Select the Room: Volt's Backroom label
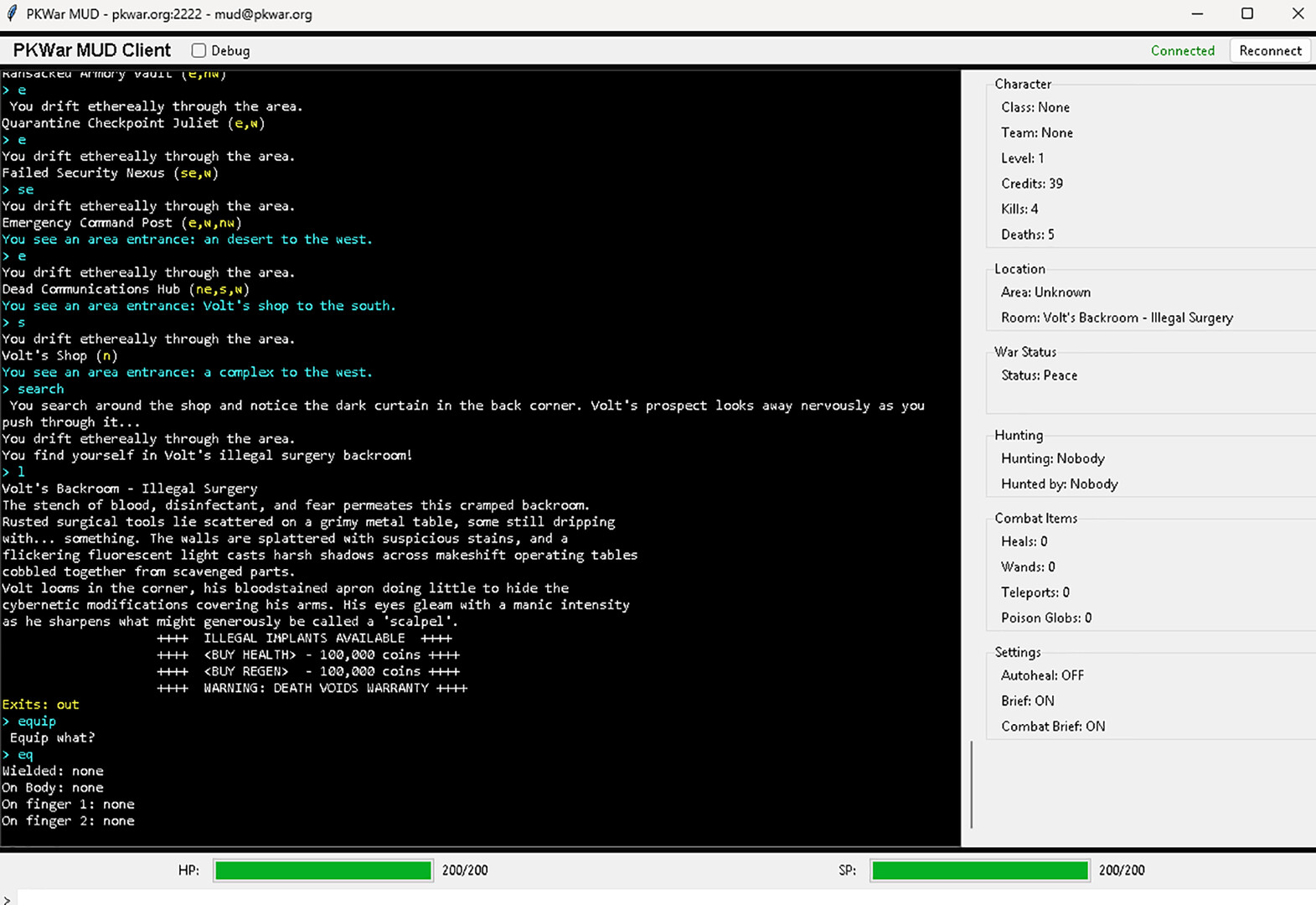Image resolution: width=1316 pixels, height=905 pixels. (x=1117, y=318)
